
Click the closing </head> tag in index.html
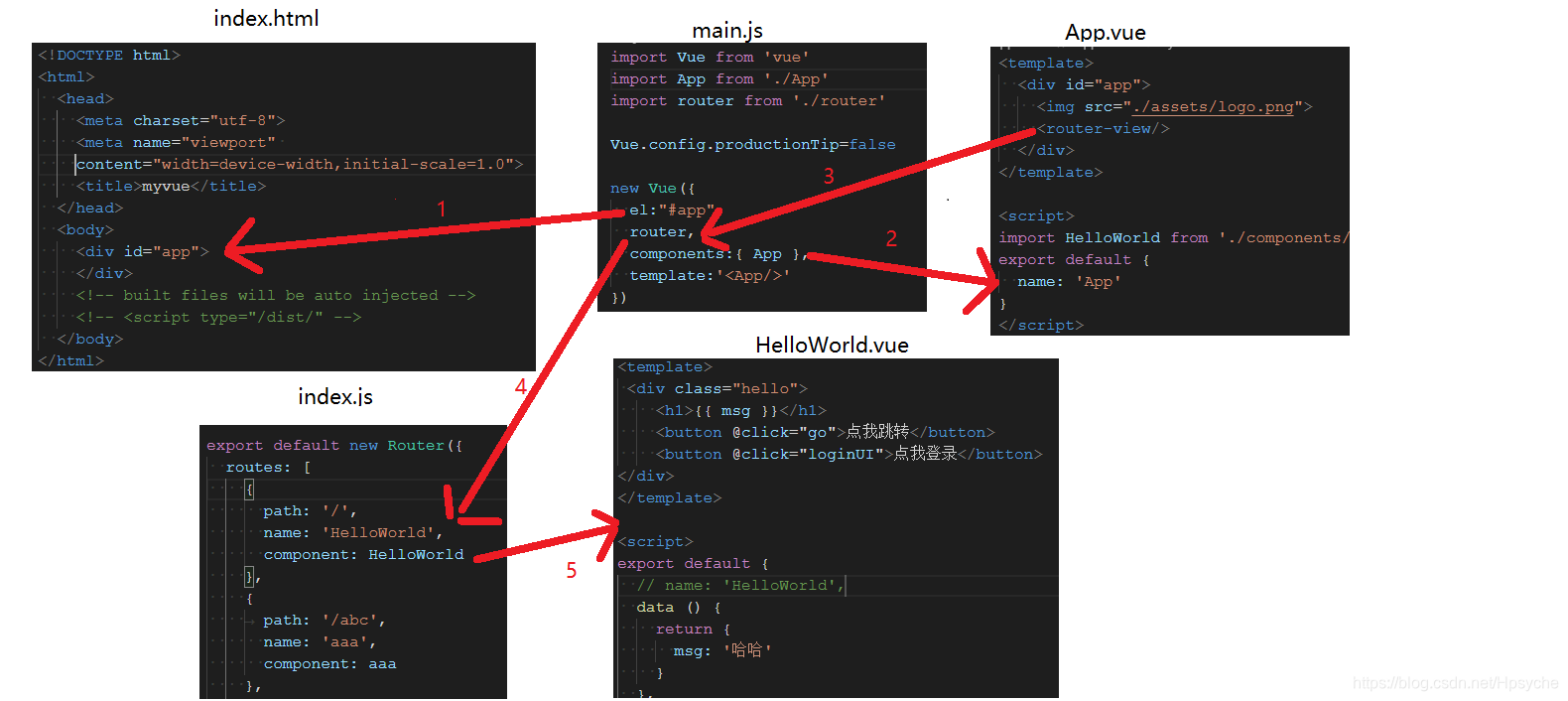(x=90, y=209)
